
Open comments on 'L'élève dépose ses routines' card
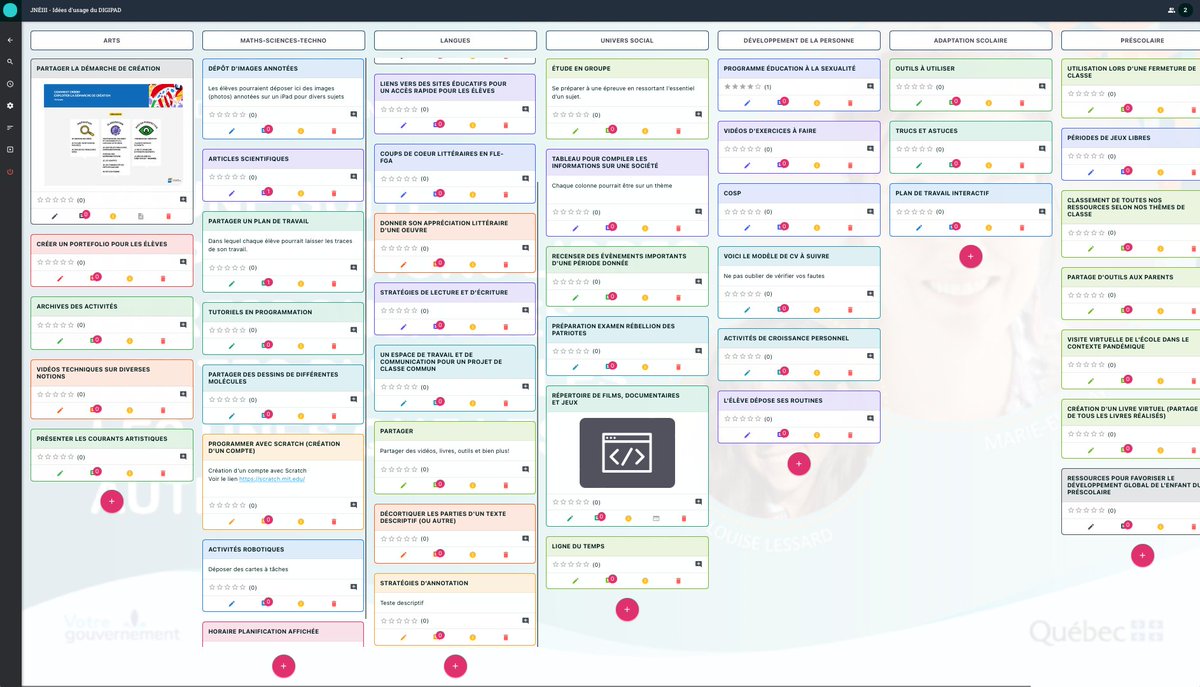coord(870,418)
